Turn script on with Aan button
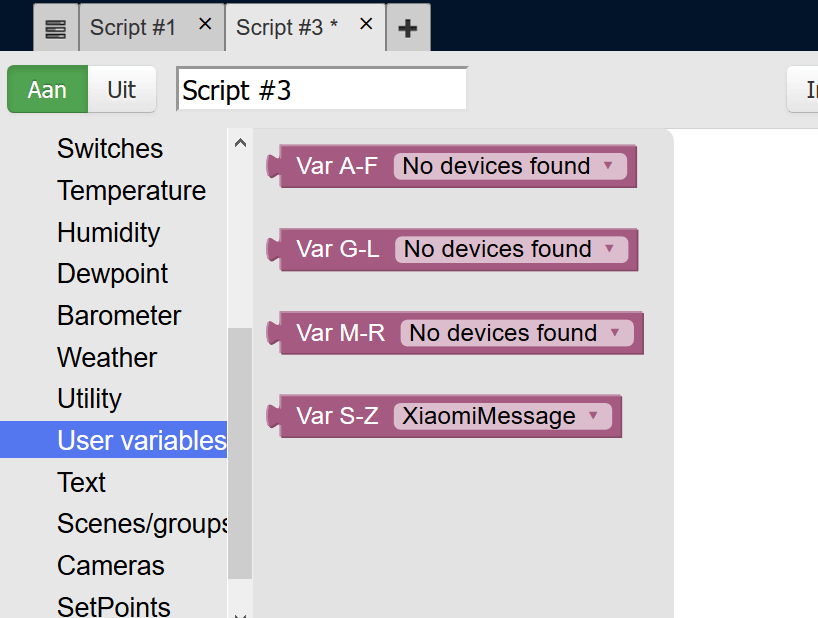This screenshot has width=818, height=618. click(x=47, y=89)
